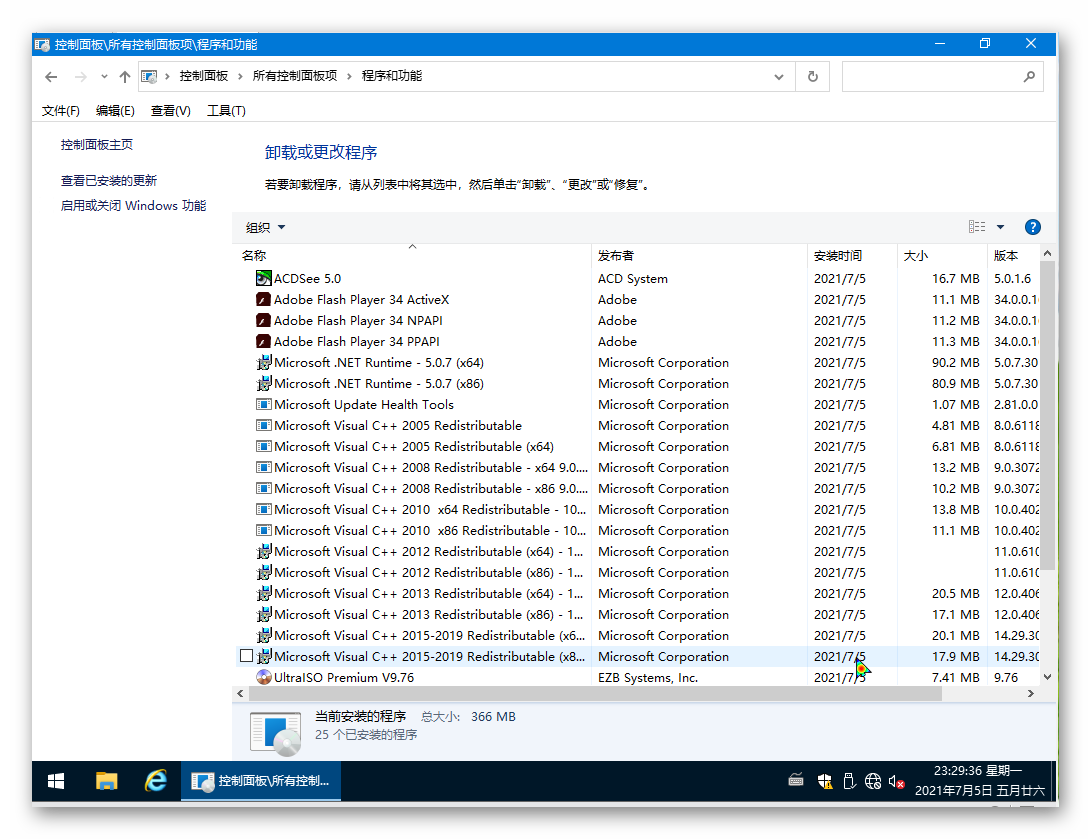Viewport: 1091px width, 839px height.
Task: Click the version cell 5.0.1.6
Action: pos(1012,278)
